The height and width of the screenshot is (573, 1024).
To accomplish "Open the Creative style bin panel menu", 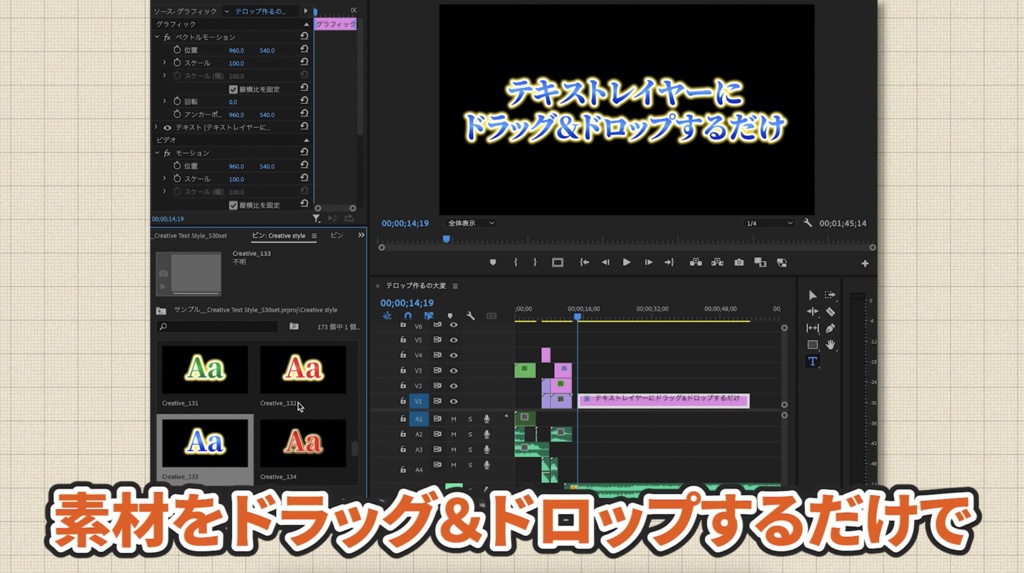I will click(314, 236).
